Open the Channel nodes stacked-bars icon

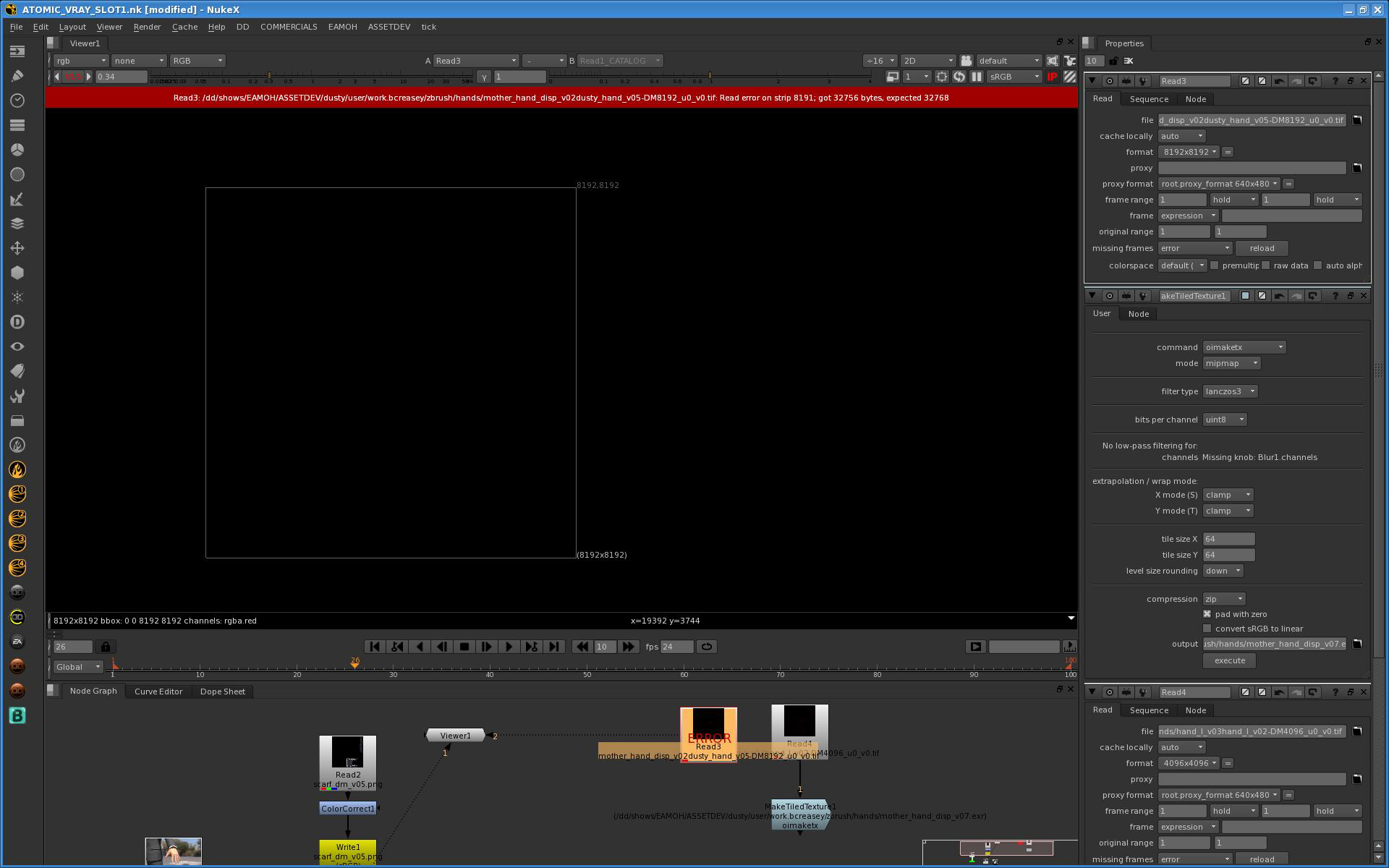[17, 125]
